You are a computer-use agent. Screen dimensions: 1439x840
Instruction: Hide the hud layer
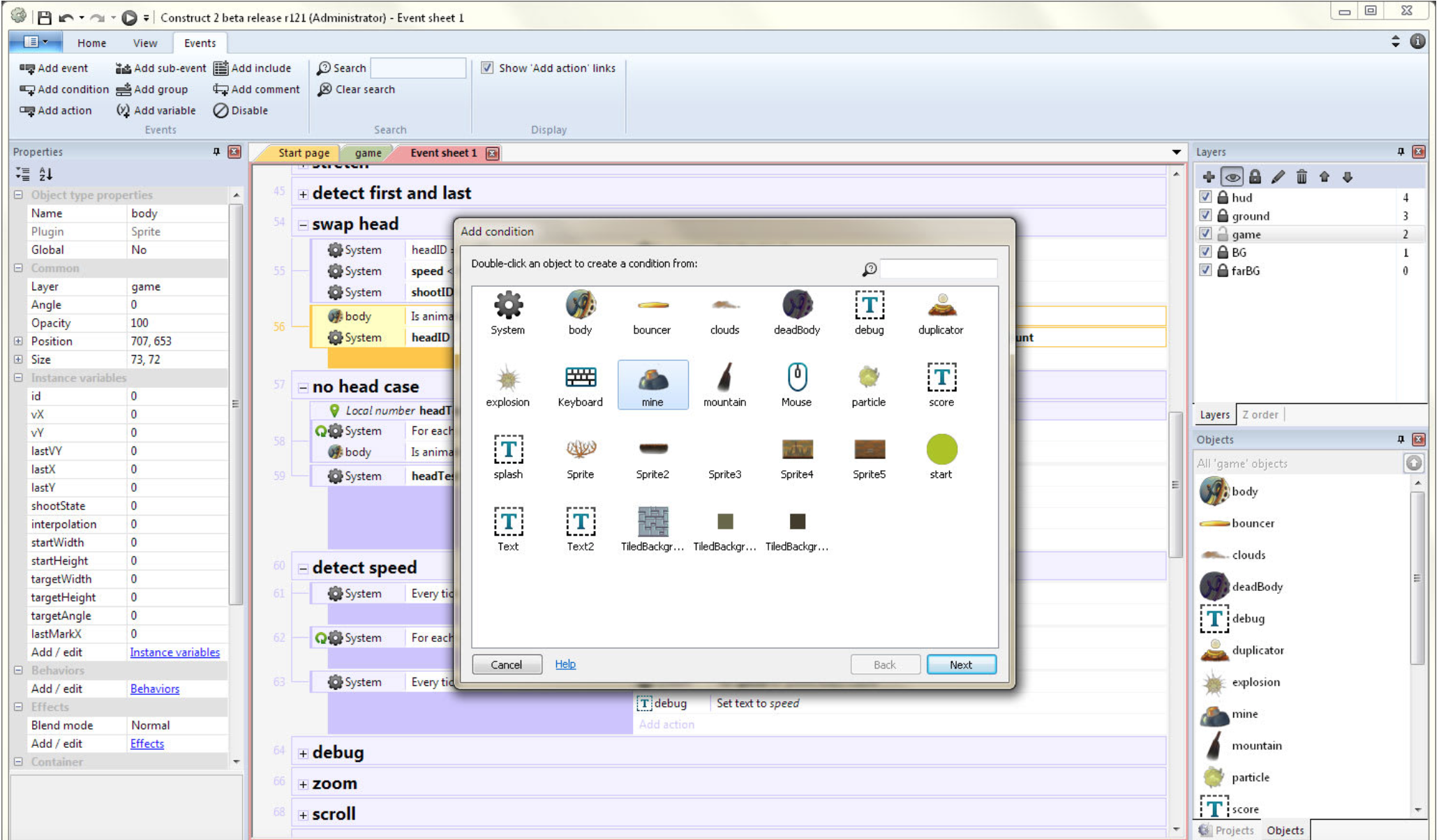[1205, 197]
